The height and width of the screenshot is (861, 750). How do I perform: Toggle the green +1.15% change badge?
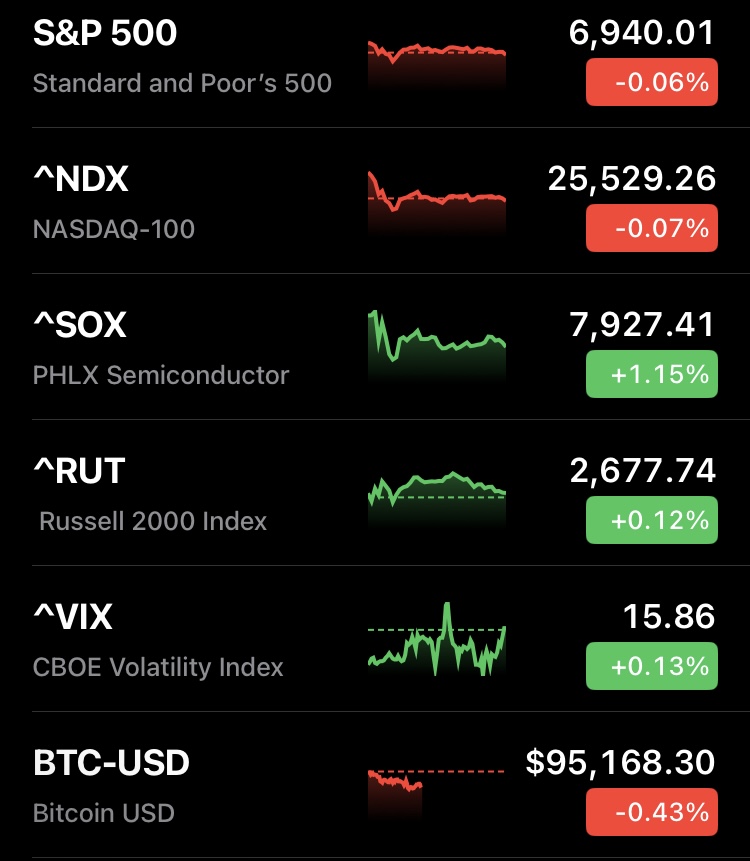click(651, 374)
